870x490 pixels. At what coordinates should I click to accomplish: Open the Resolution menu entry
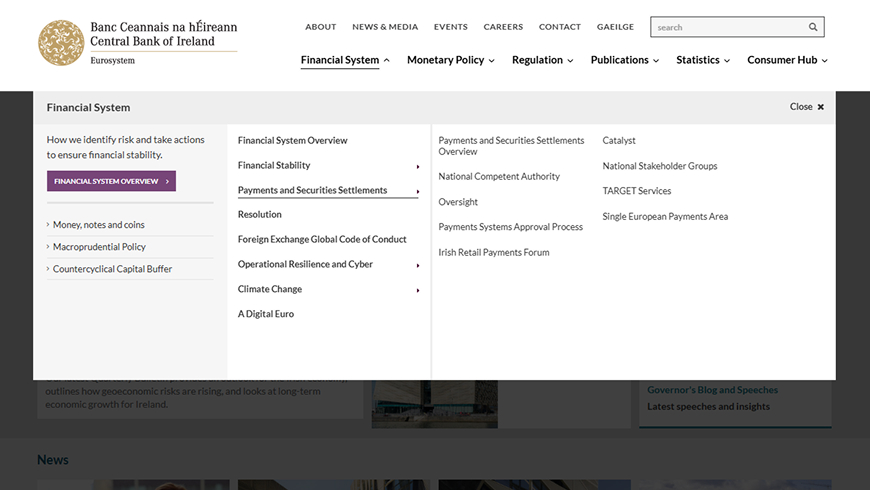point(260,214)
